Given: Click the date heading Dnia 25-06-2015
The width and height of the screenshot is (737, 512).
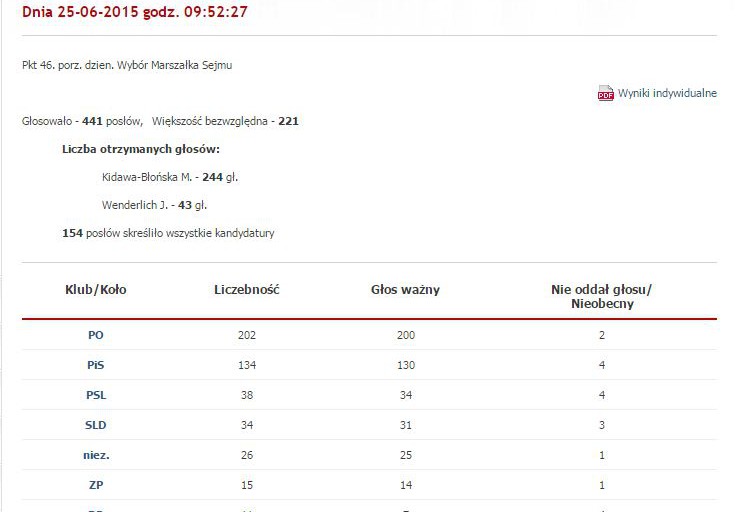Looking at the screenshot, I should coord(135,13).
